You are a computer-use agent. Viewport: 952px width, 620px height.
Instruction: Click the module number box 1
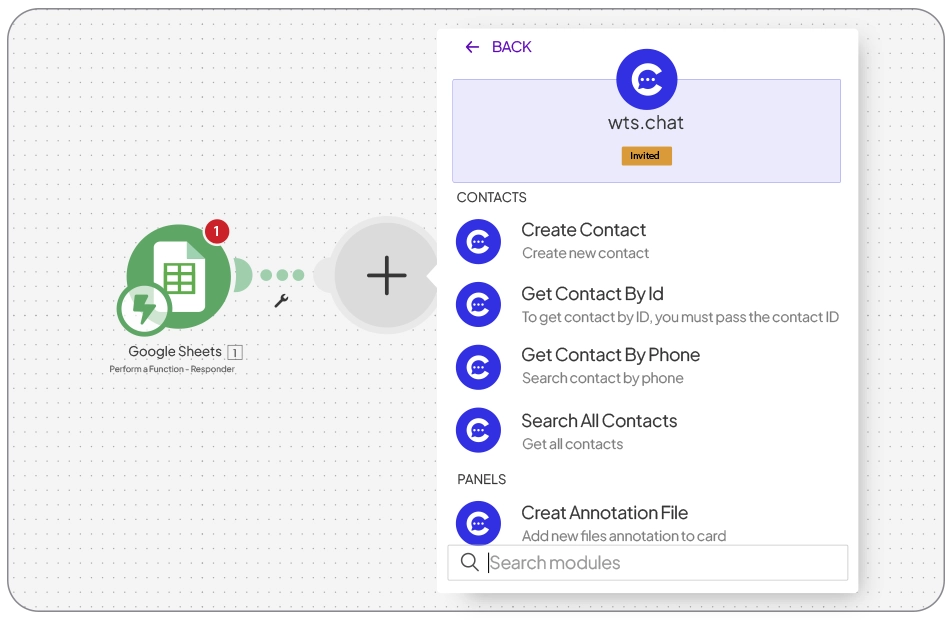tap(235, 352)
